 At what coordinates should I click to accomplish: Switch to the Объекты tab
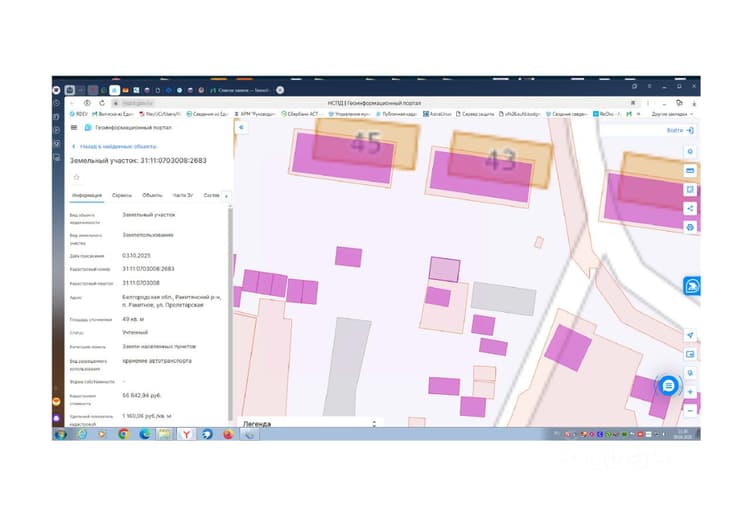152,195
